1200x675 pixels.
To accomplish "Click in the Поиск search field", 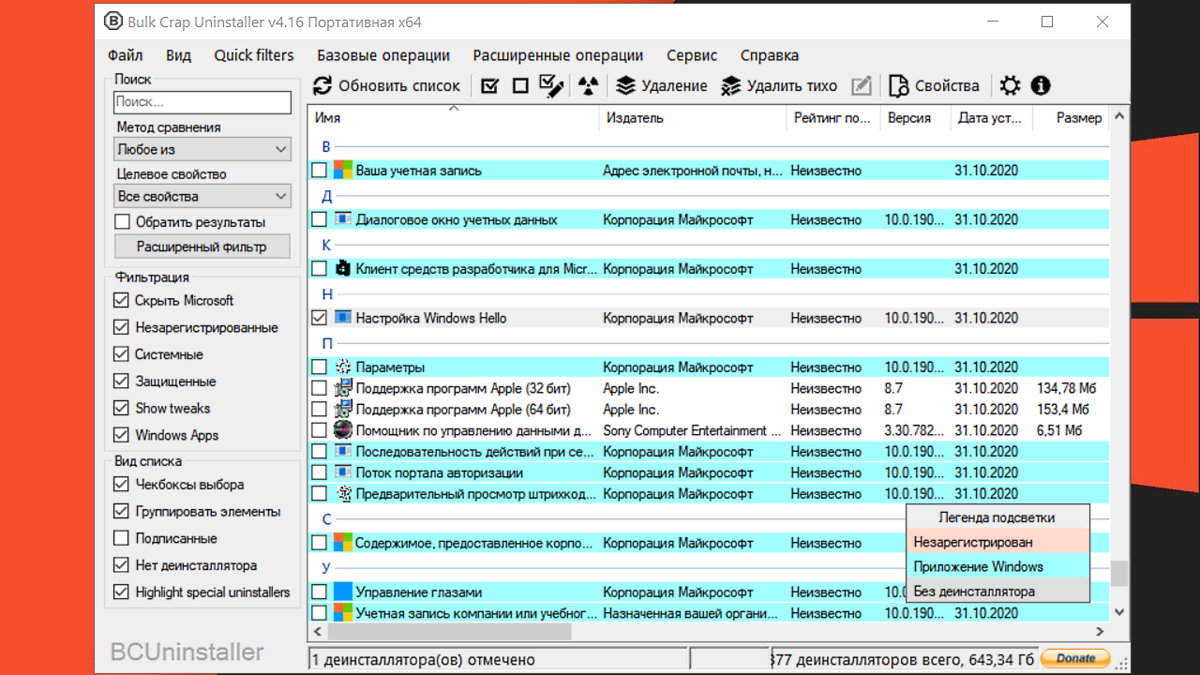I will pos(202,102).
